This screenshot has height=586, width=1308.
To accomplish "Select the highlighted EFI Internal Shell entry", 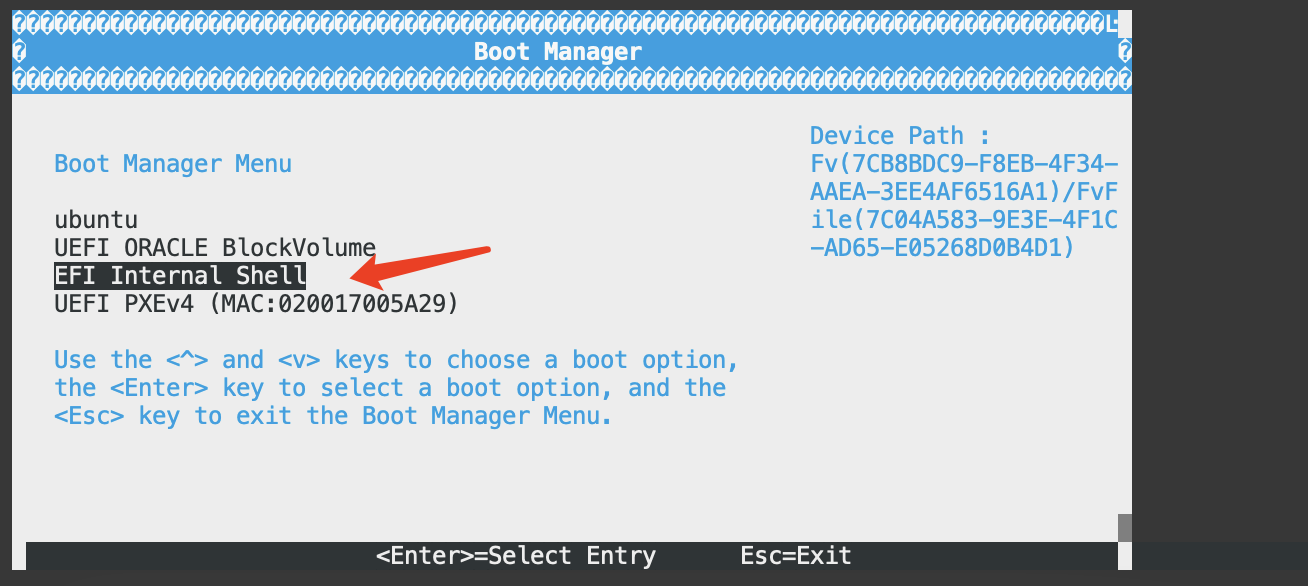I will [180, 276].
